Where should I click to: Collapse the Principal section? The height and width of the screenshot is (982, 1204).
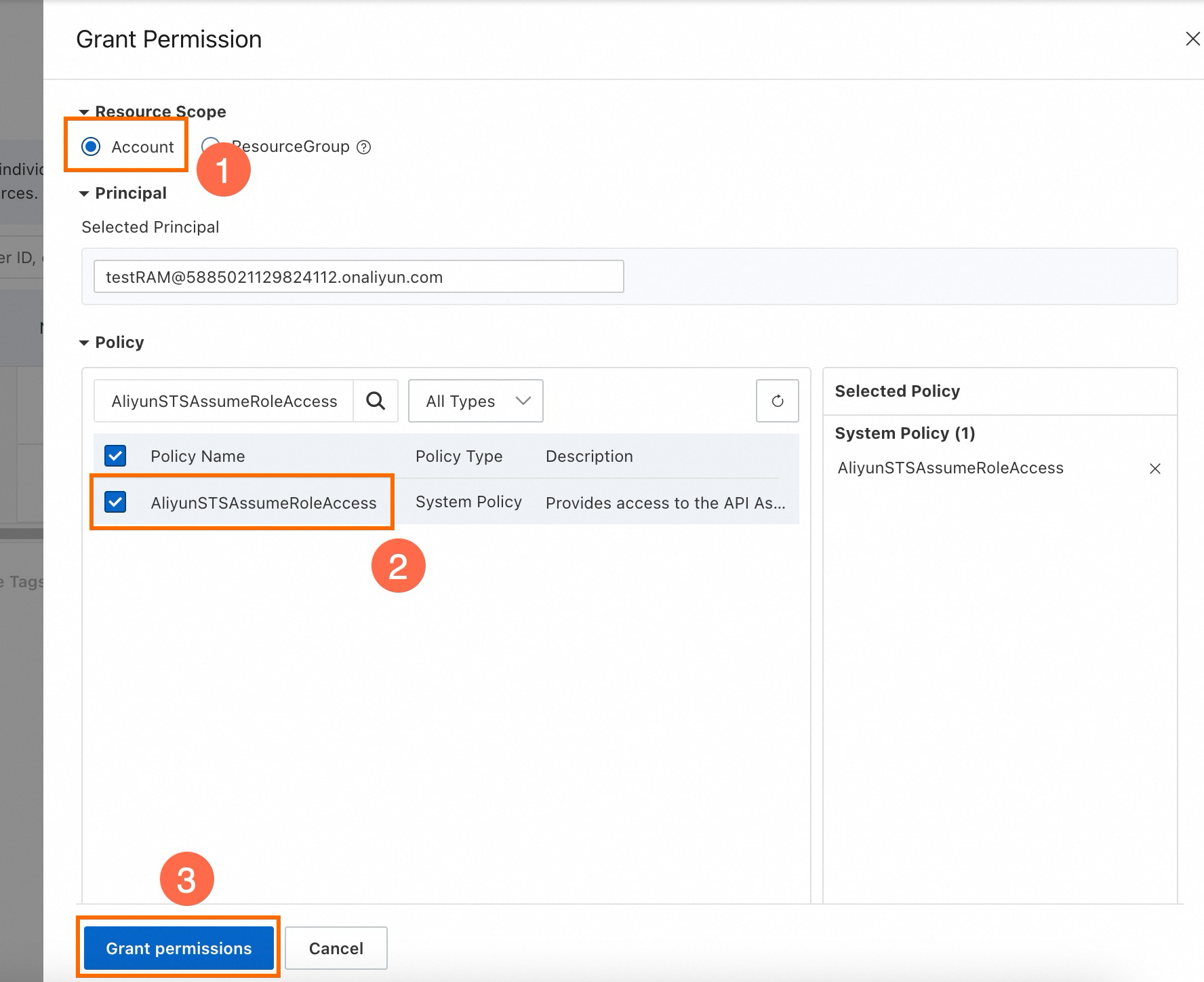point(84,193)
